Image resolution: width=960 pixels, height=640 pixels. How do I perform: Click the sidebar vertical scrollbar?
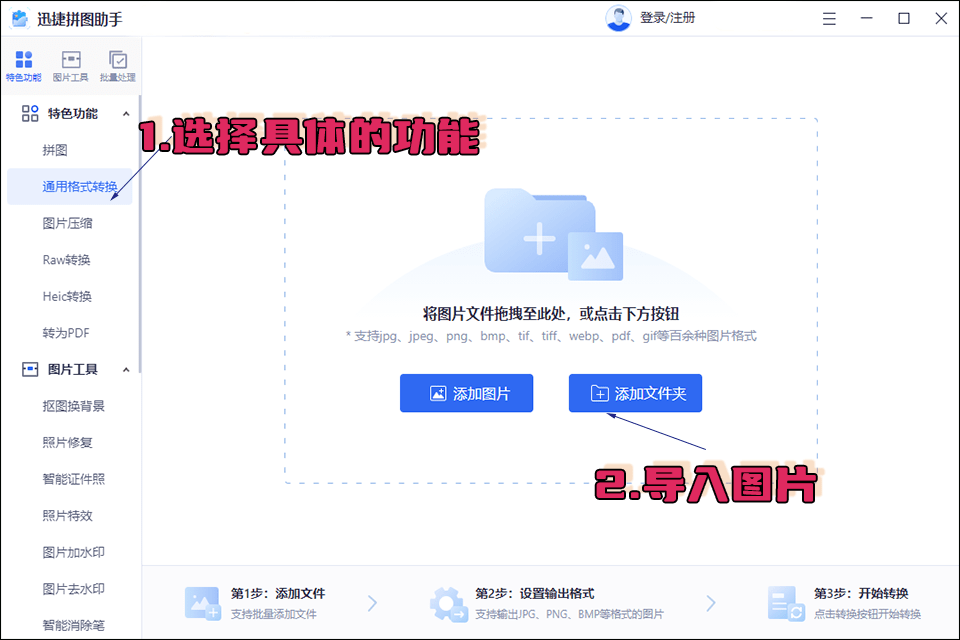pos(140,234)
